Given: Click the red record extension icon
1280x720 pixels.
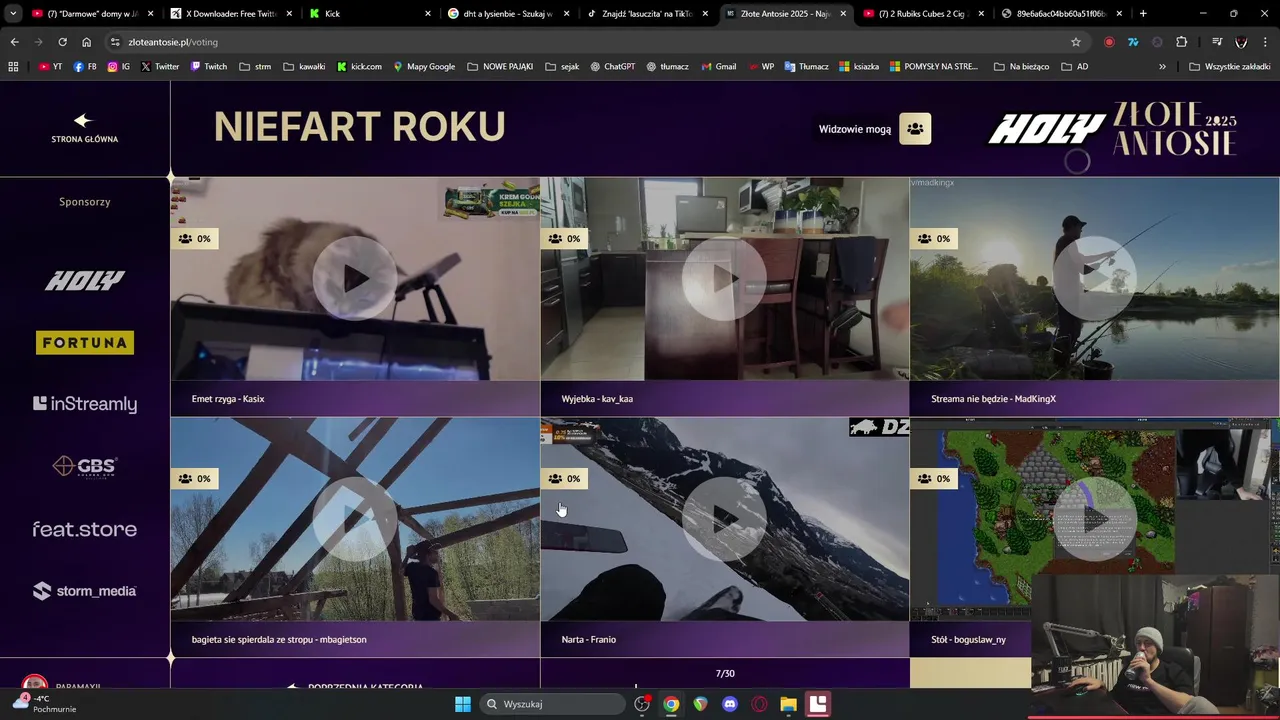Looking at the screenshot, I should [x=1109, y=42].
